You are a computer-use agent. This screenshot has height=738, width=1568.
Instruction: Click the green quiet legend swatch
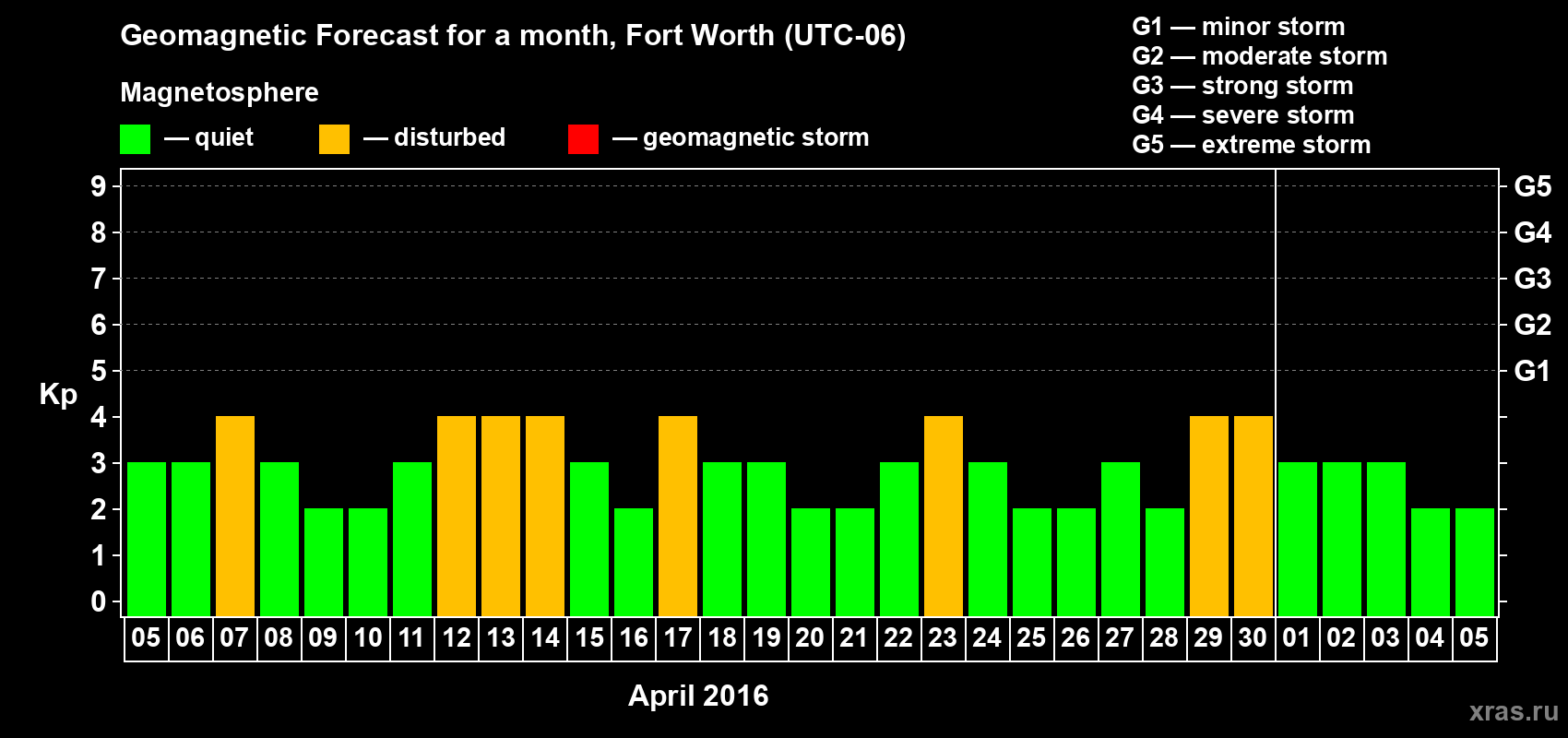point(136,139)
